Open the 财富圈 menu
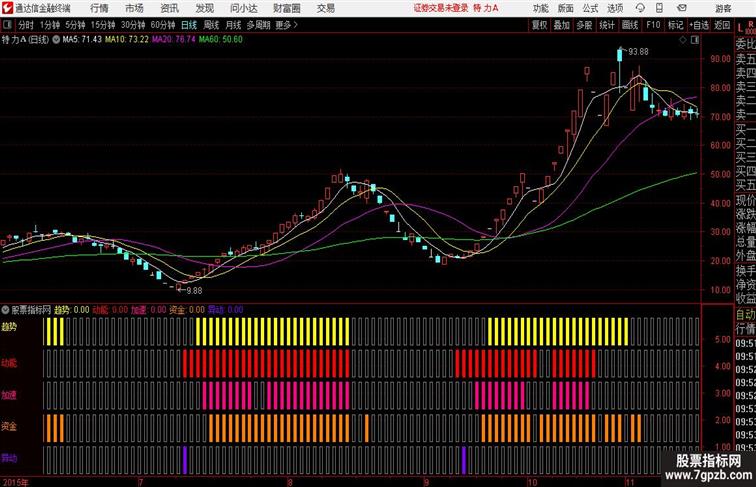Screen dimensions: 756x487 point(287,8)
